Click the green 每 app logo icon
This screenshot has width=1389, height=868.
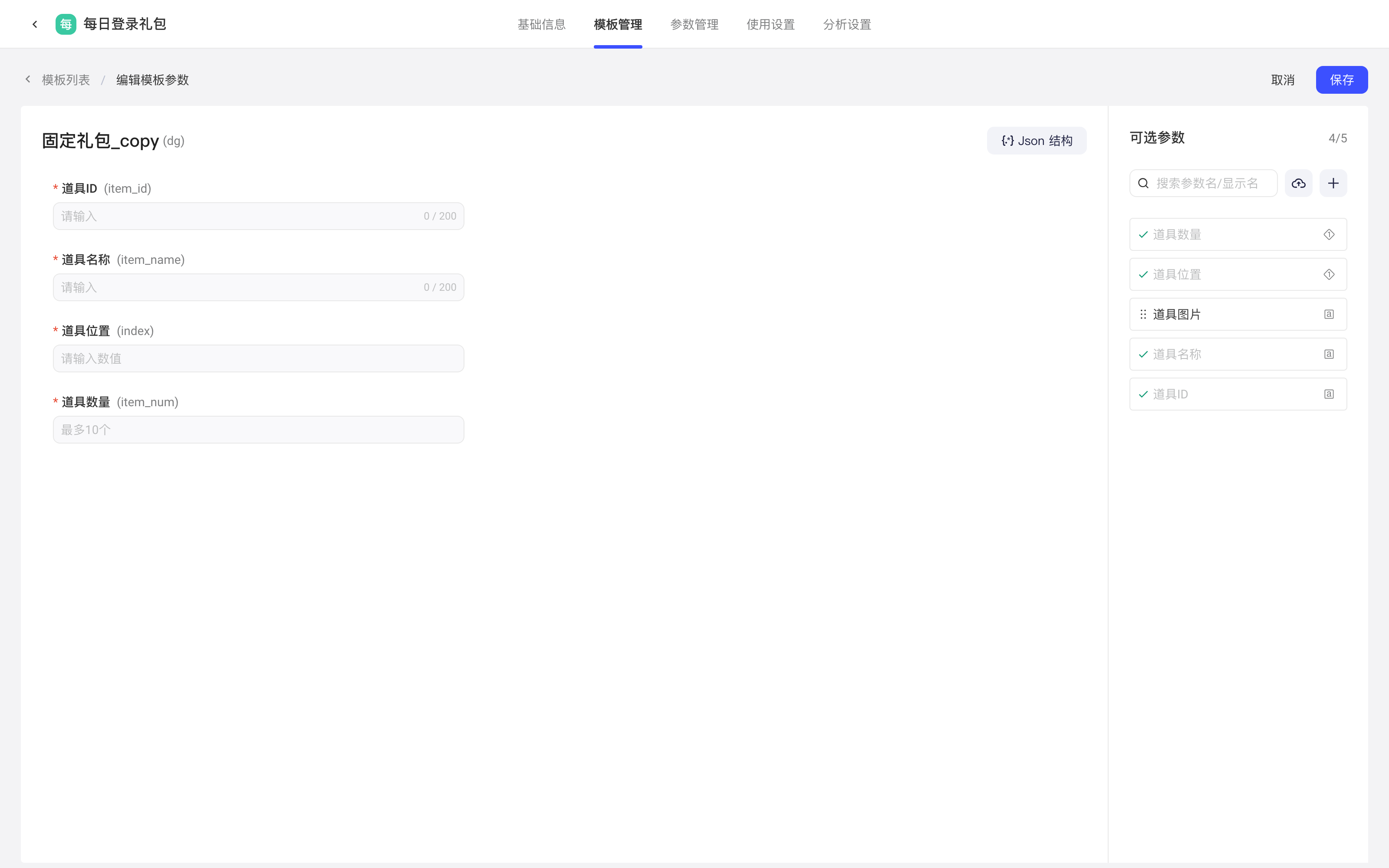click(66, 24)
